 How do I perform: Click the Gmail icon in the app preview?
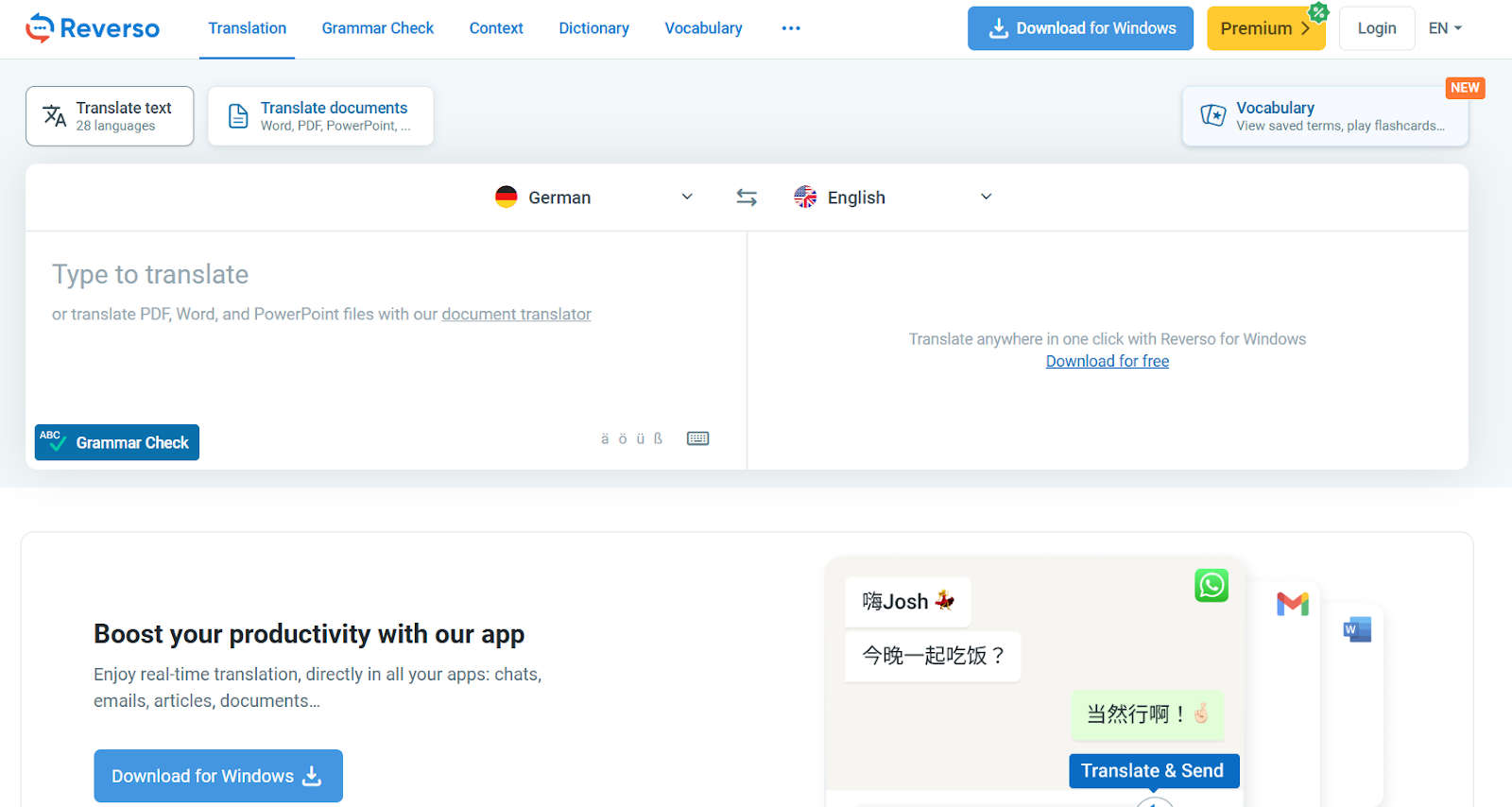click(1293, 603)
